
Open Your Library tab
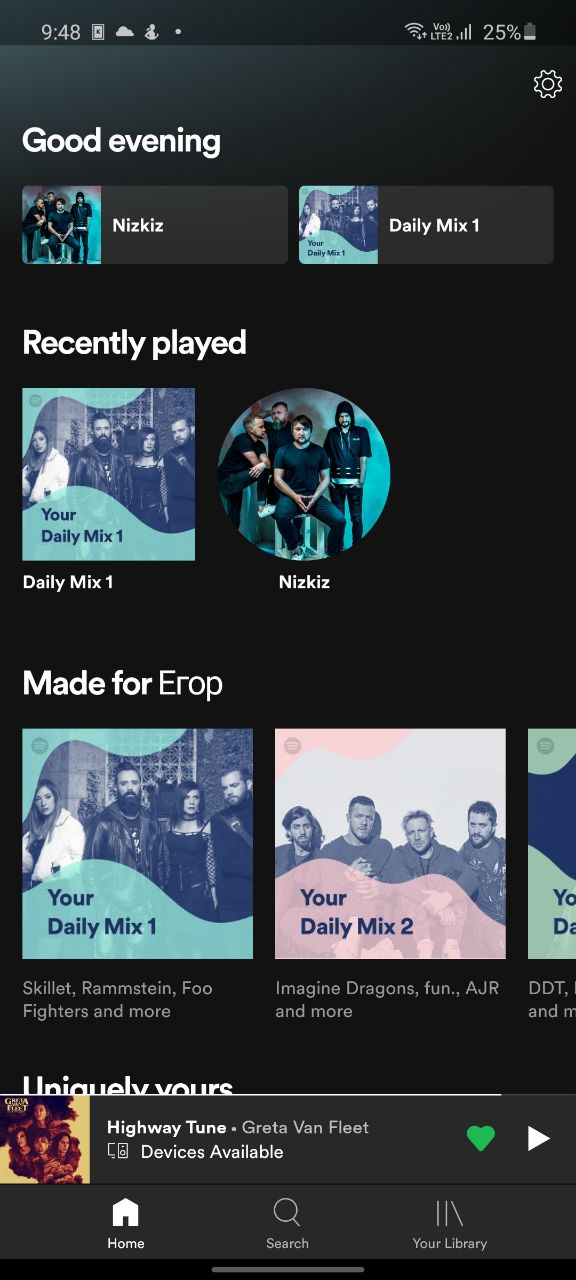coord(449,1224)
